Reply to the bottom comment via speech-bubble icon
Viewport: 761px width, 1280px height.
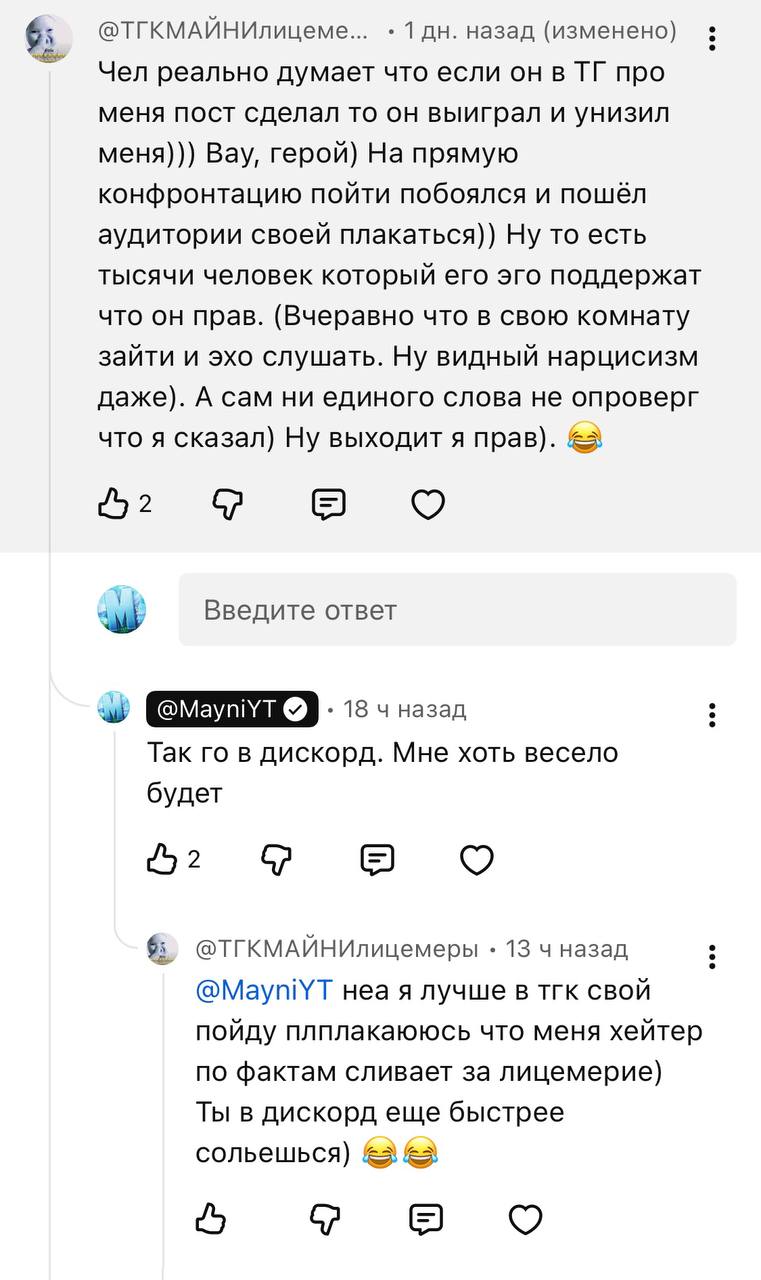click(x=426, y=1218)
